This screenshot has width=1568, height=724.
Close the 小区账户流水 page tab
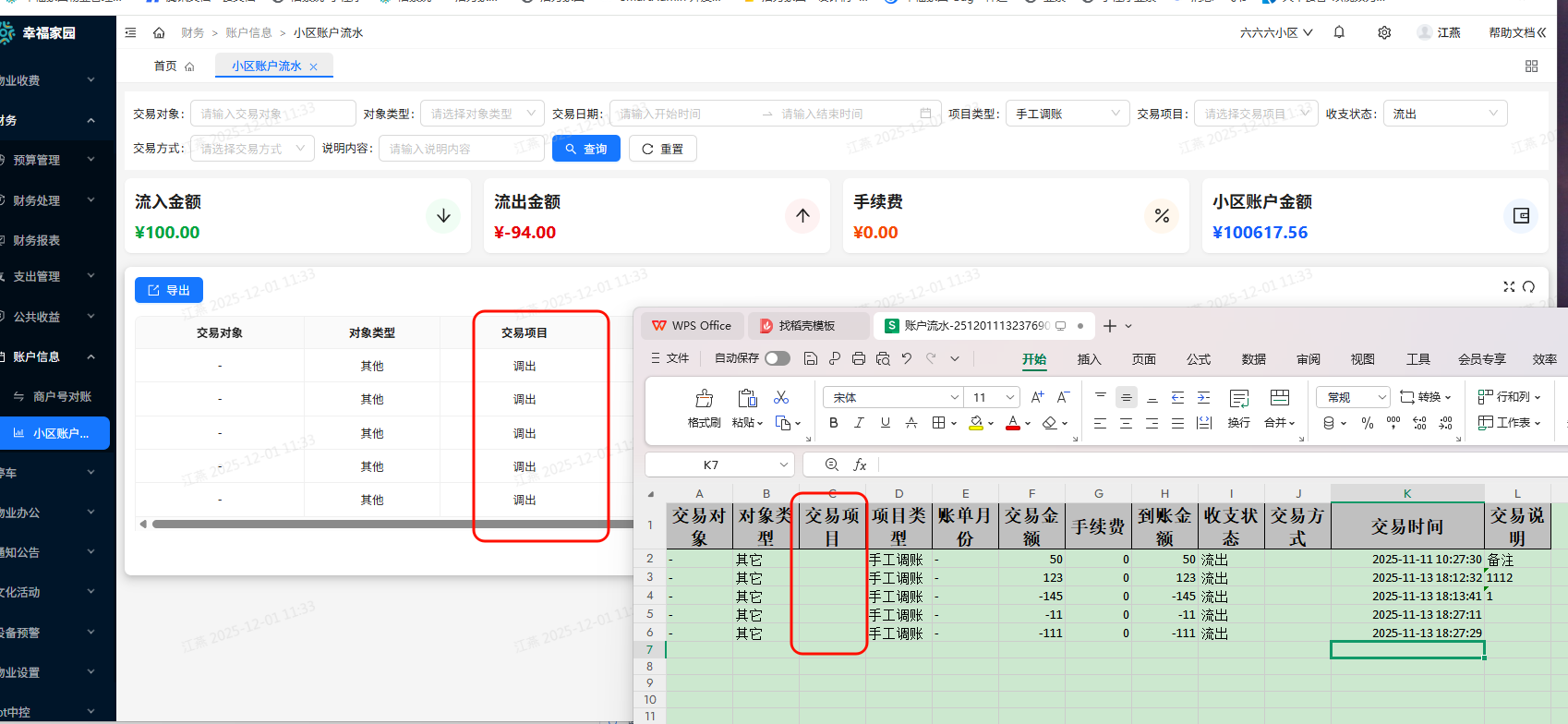[x=314, y=66]
